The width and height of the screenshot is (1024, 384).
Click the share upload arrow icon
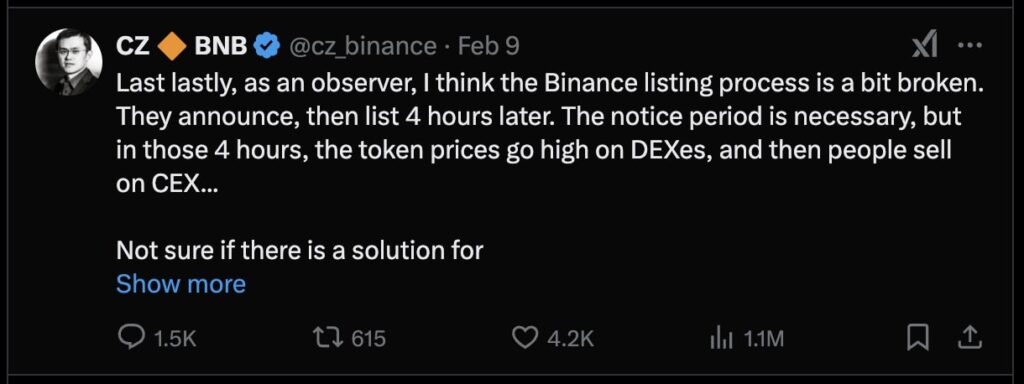(x=970, y=337)
